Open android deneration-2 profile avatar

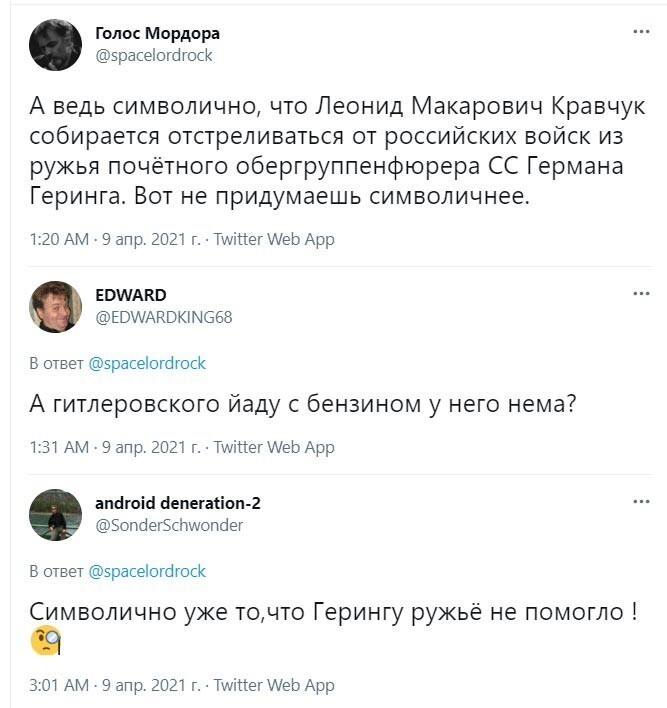55,515
